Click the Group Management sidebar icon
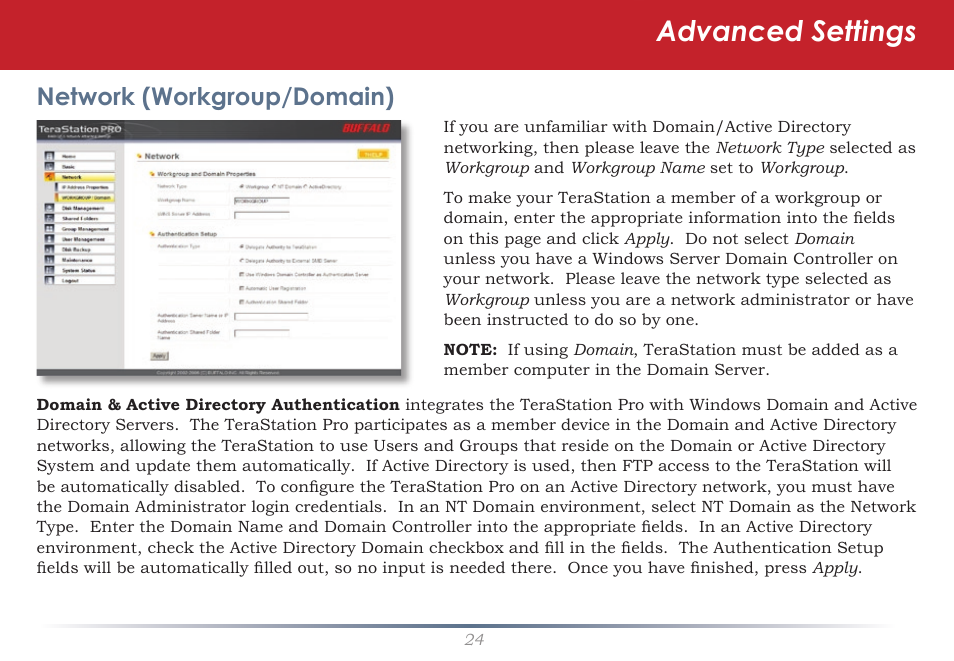The height and width of the screenshot is (661, 954). [49, 228]
